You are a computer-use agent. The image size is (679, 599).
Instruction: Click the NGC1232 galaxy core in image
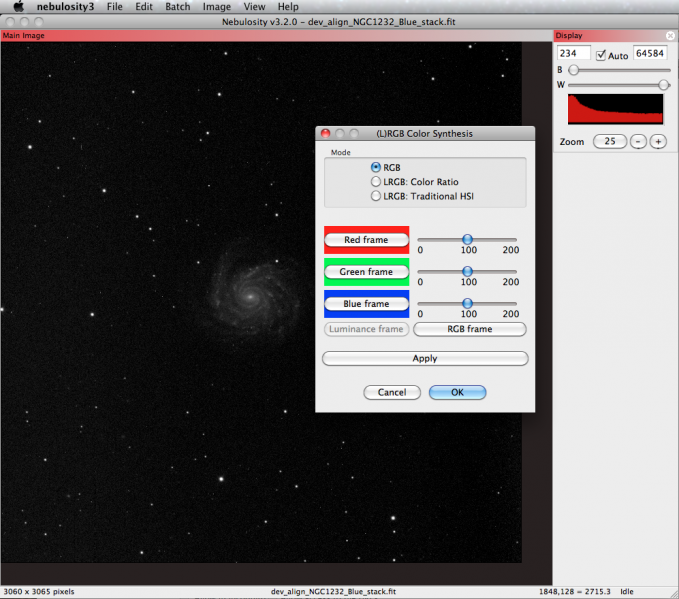(251, 297)
